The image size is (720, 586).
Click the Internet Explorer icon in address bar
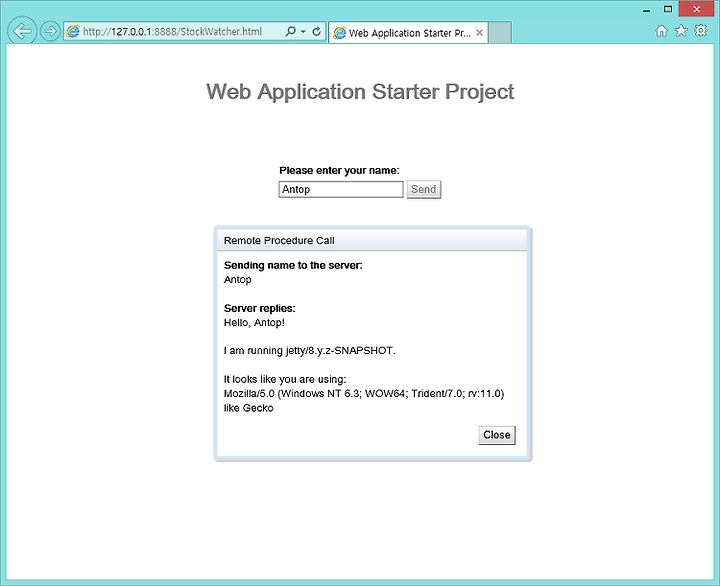coord(73,31)
